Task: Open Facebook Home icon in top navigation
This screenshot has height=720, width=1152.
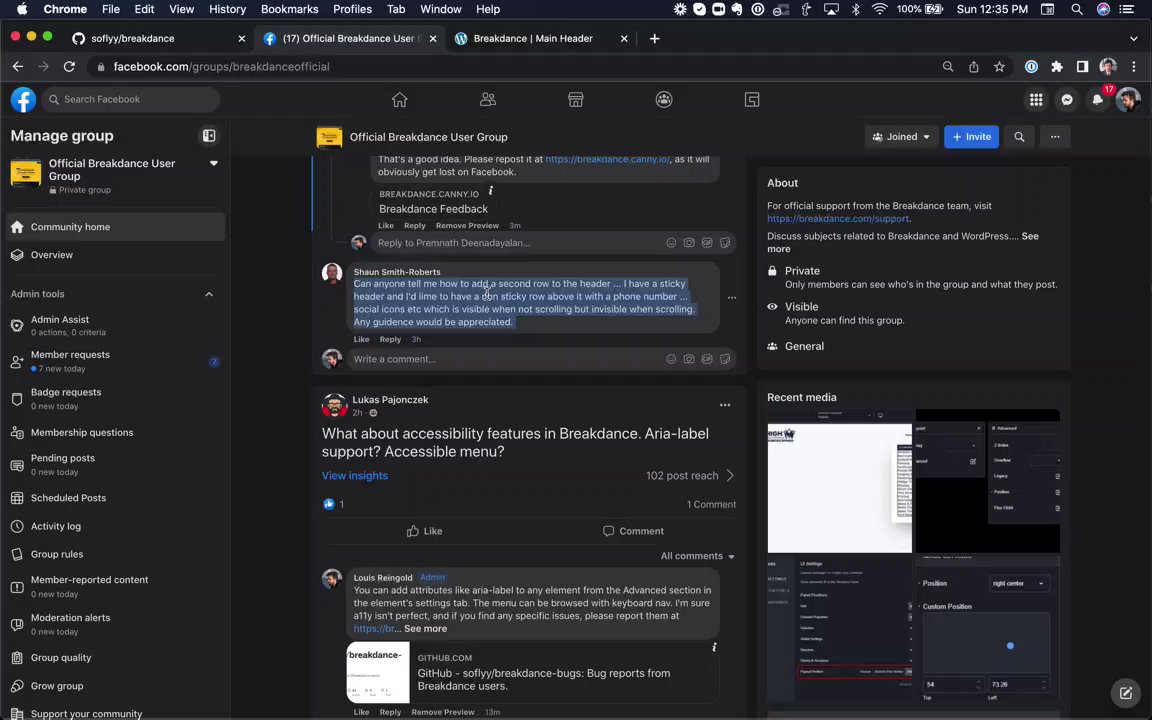Action: click(x=399, y=99)
